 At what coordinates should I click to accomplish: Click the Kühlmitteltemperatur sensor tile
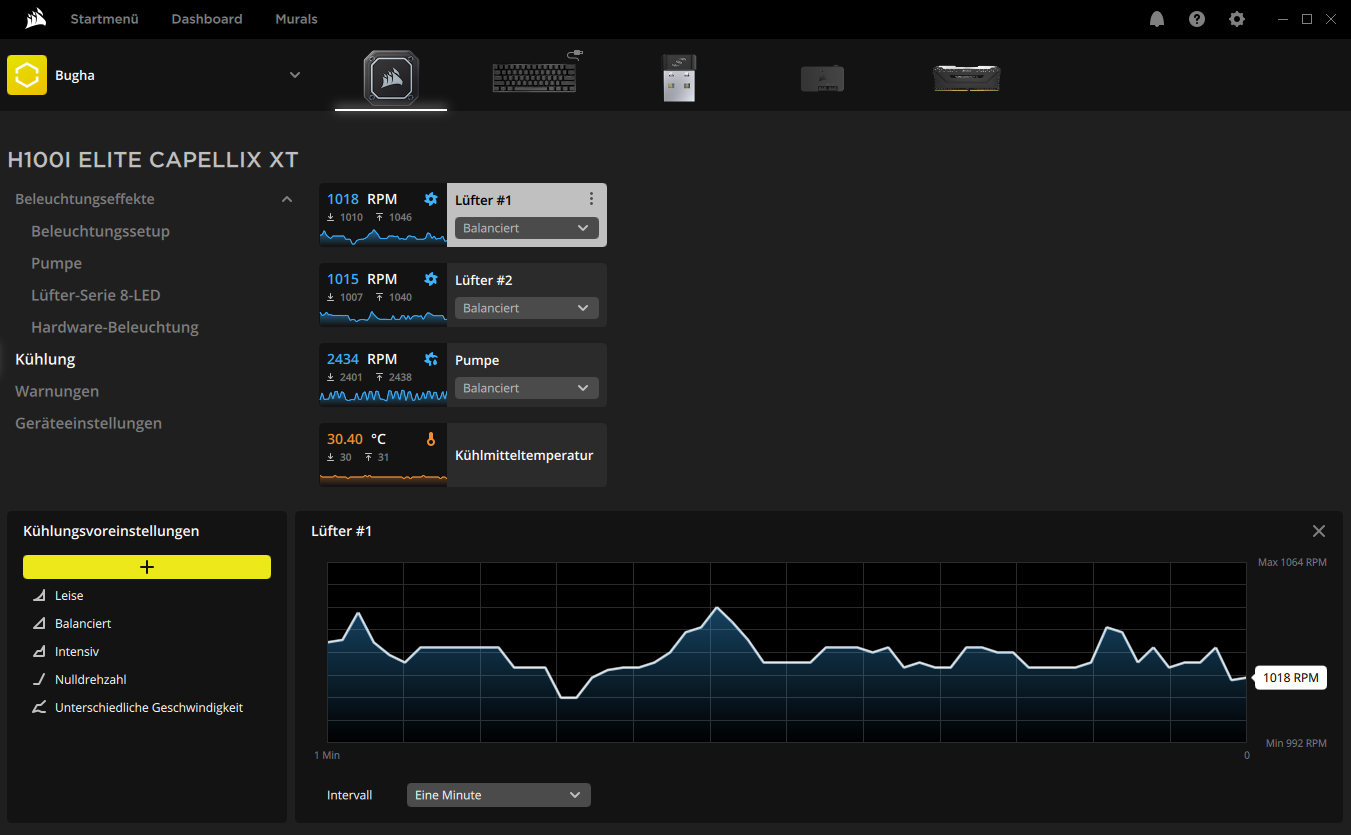pos(463,455)
